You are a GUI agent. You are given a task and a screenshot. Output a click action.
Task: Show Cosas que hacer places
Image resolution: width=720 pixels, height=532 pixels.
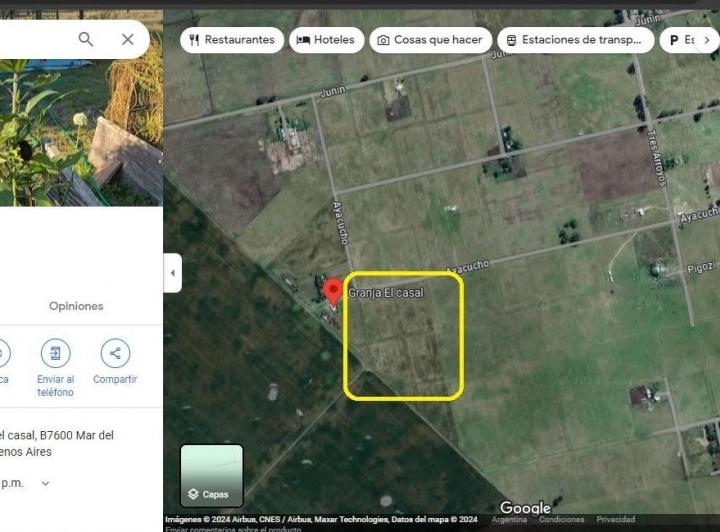[x=430, y=40]
